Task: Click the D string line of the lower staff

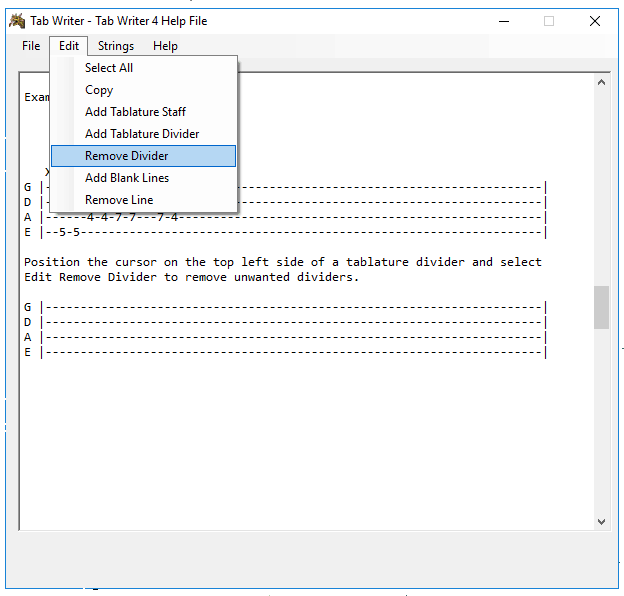Action: (285, 322)
